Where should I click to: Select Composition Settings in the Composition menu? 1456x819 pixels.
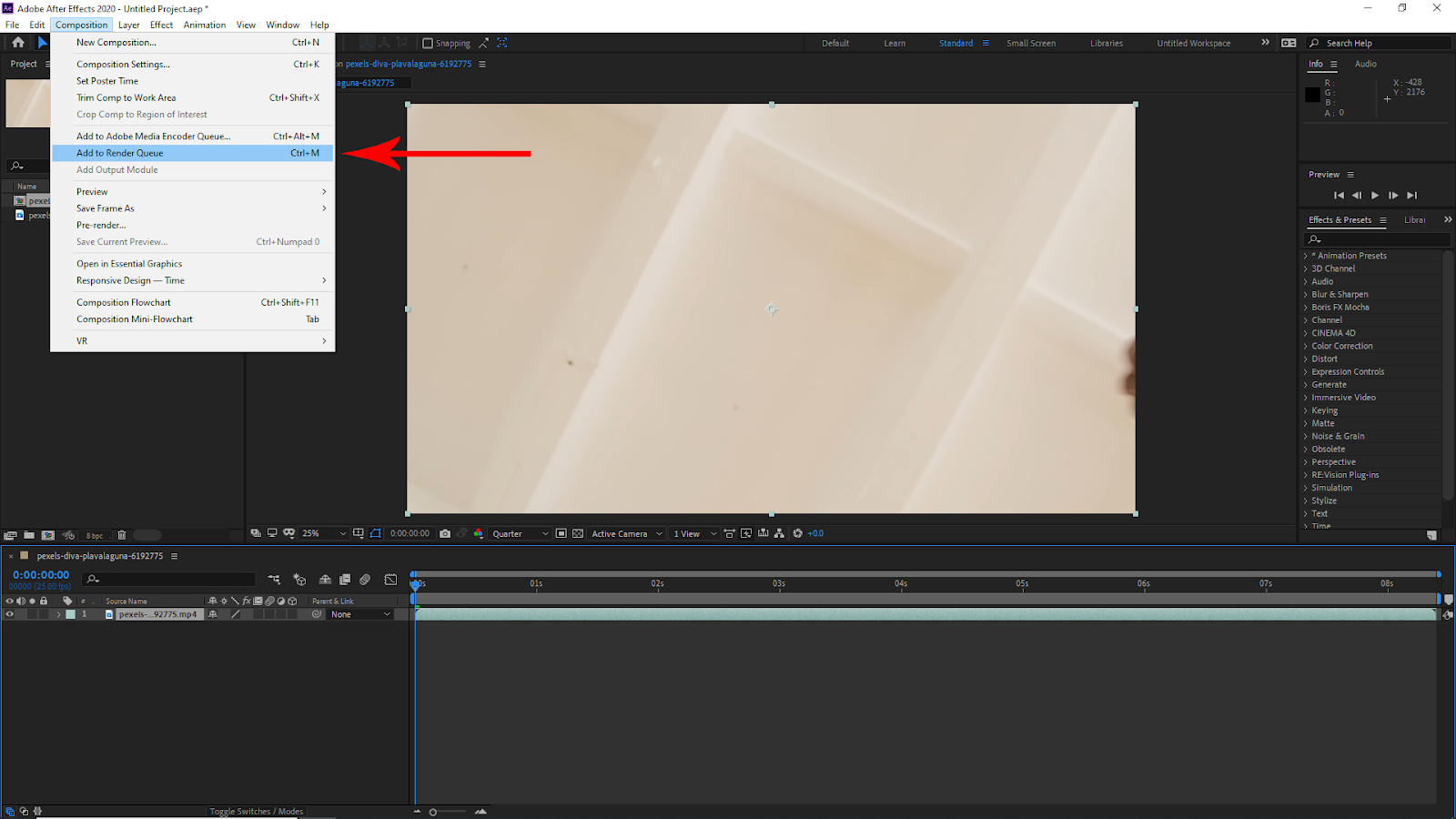[123, 65]
